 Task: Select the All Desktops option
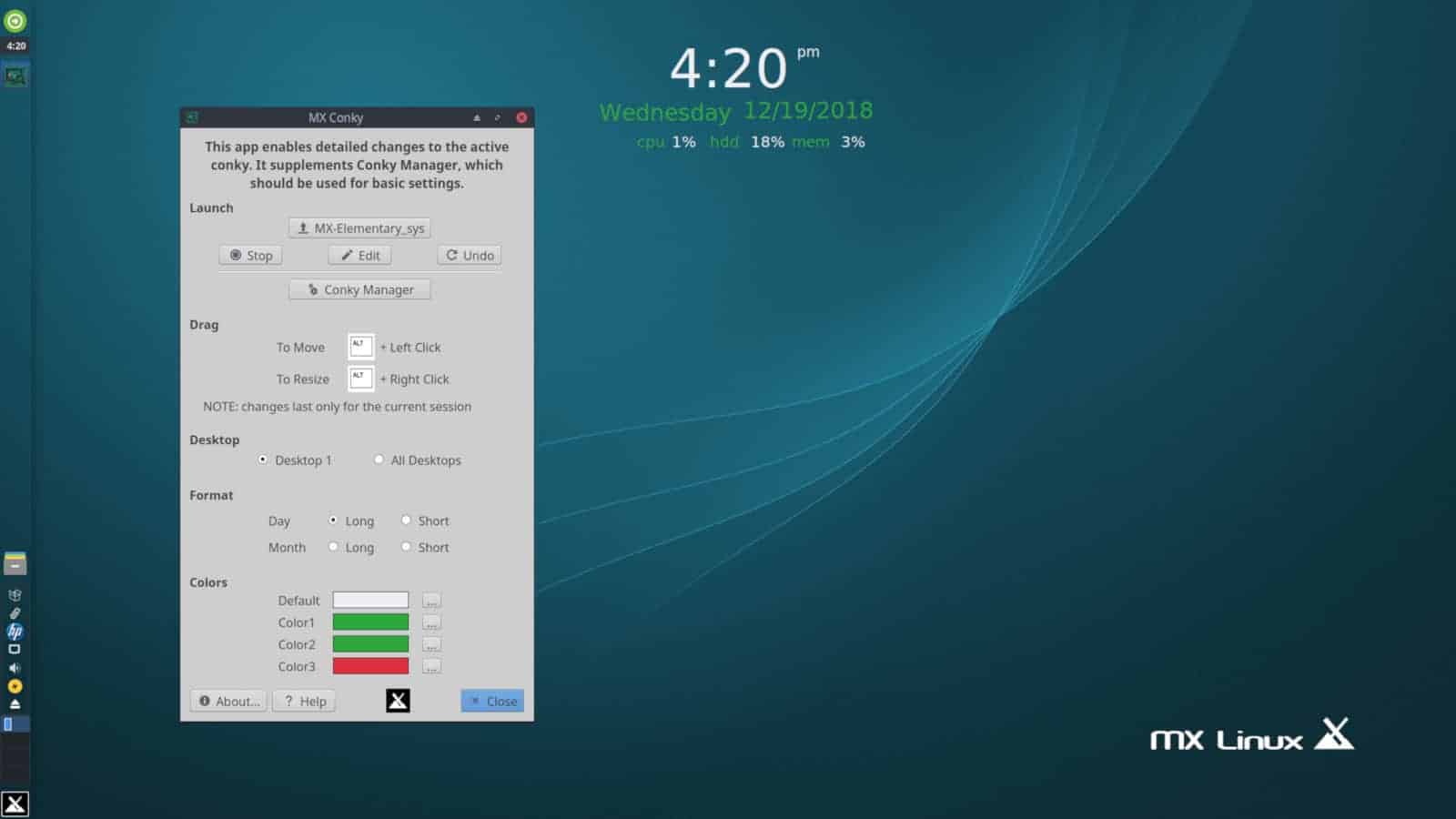[x=379, y=460]
